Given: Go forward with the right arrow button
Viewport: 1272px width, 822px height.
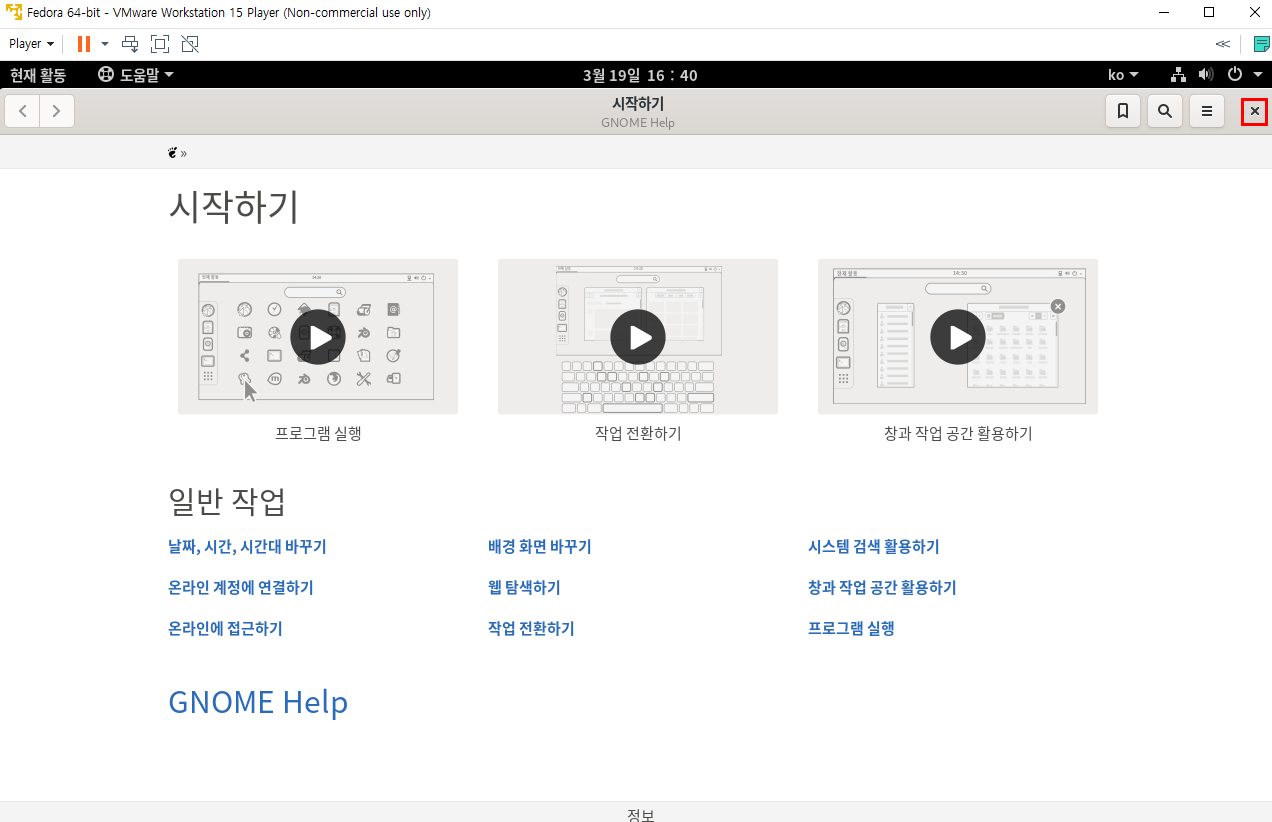Looking at the screenshot, I should tap(57, 111).
